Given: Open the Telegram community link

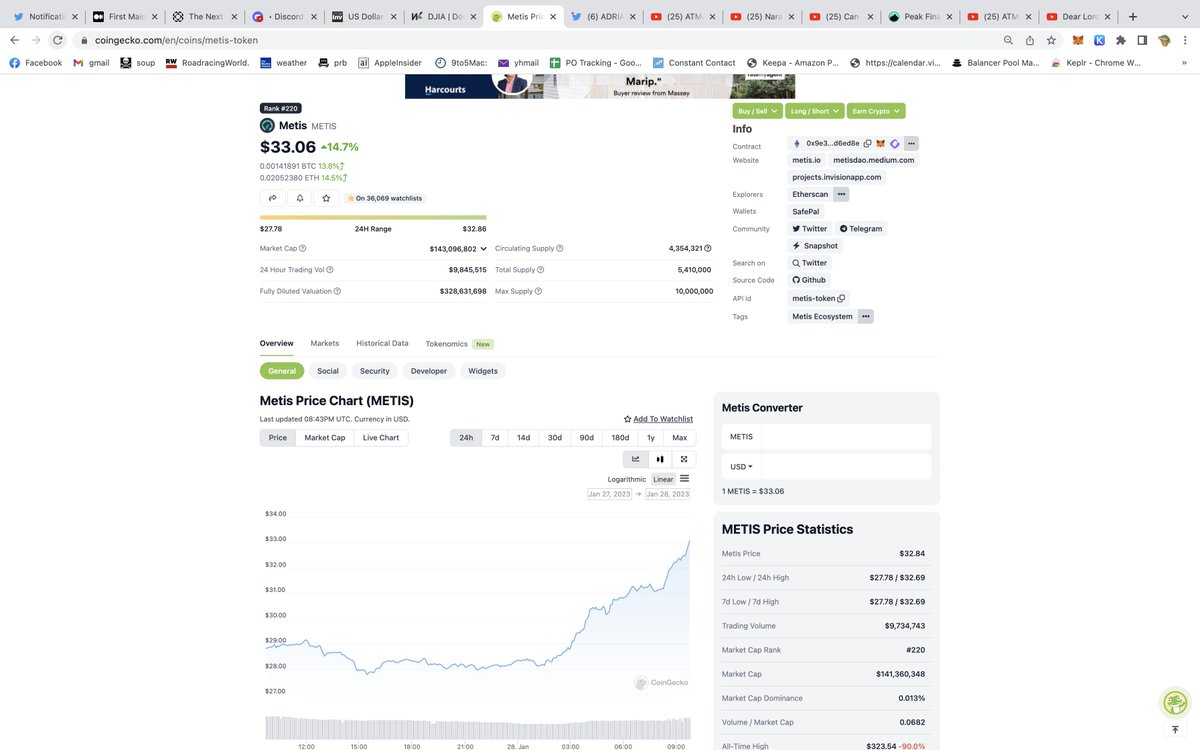Looking at the screenshot, I should pyautogui.click(x=861, y=228).
